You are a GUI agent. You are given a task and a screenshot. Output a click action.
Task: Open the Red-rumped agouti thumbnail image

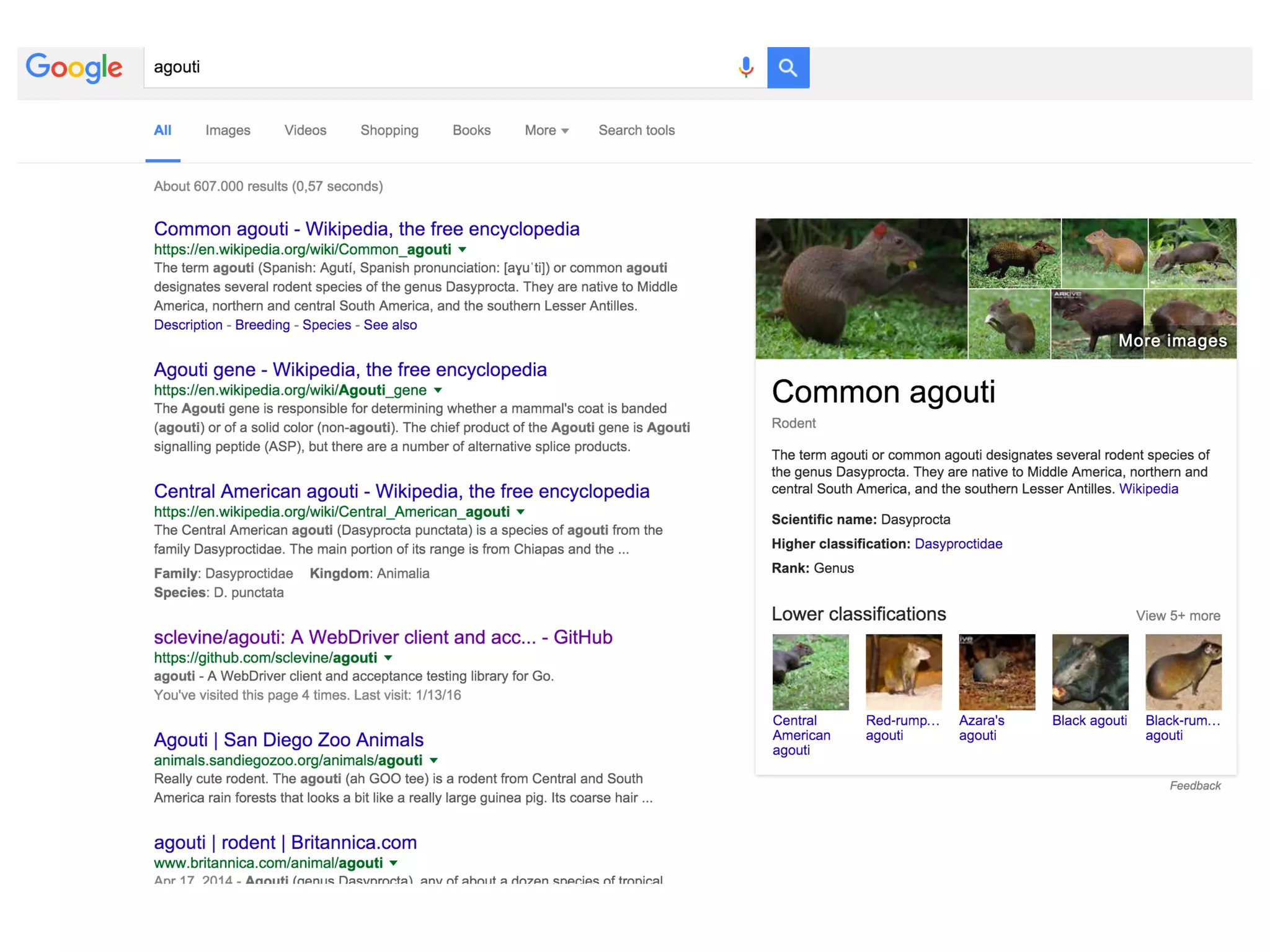904,672
